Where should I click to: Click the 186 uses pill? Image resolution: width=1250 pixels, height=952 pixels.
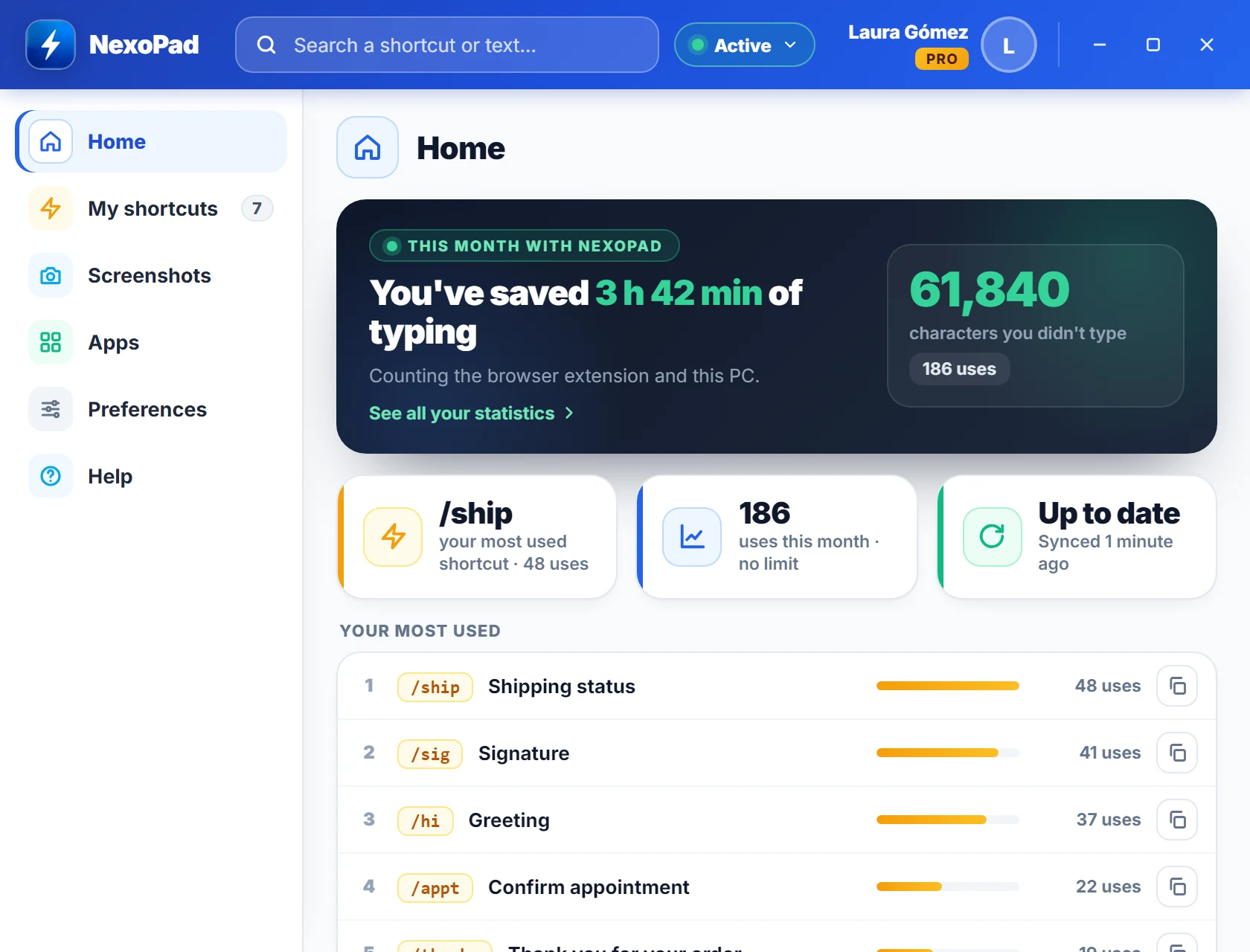coord(959,369)
